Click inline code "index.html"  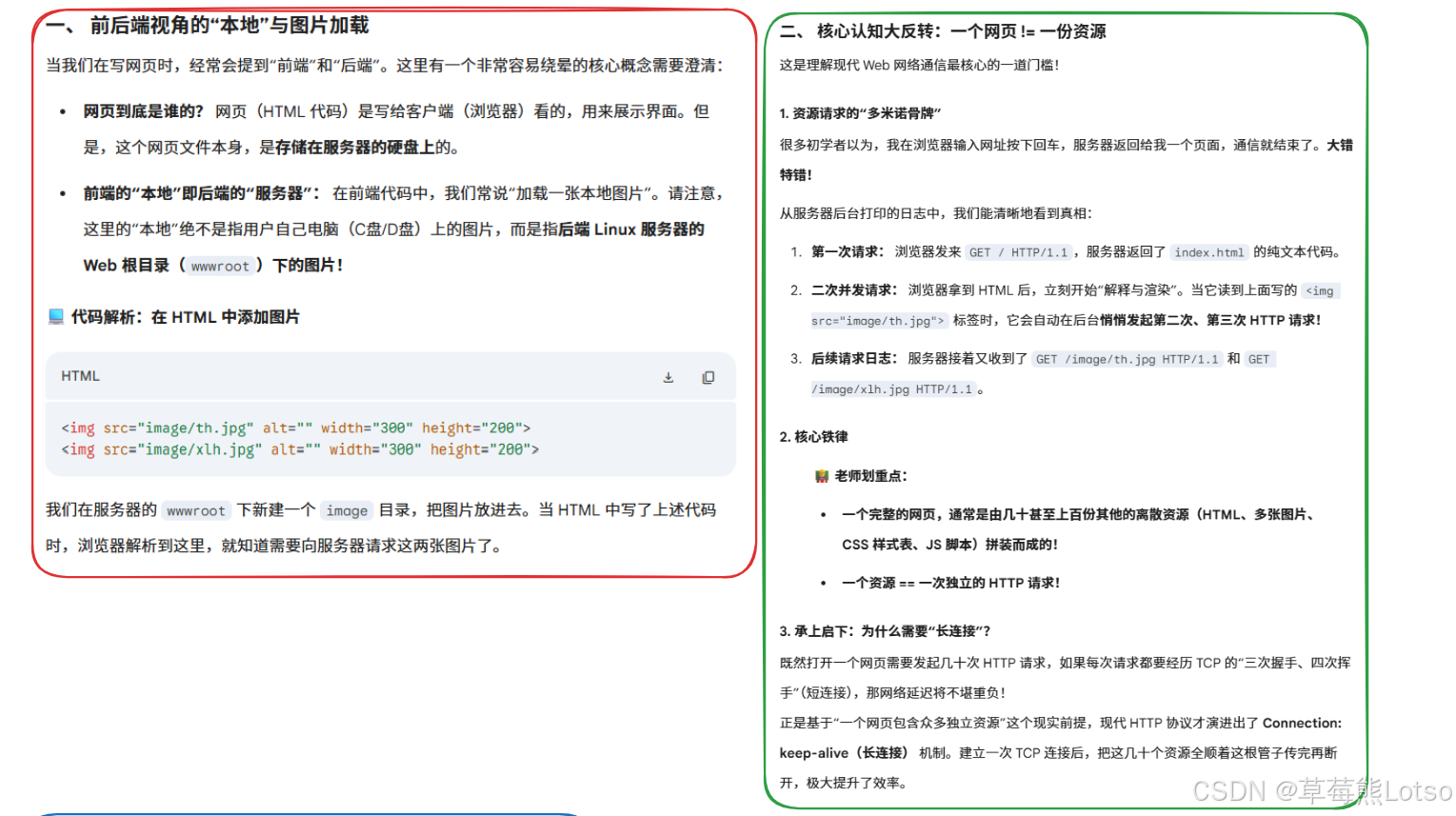coord(1208,252)
